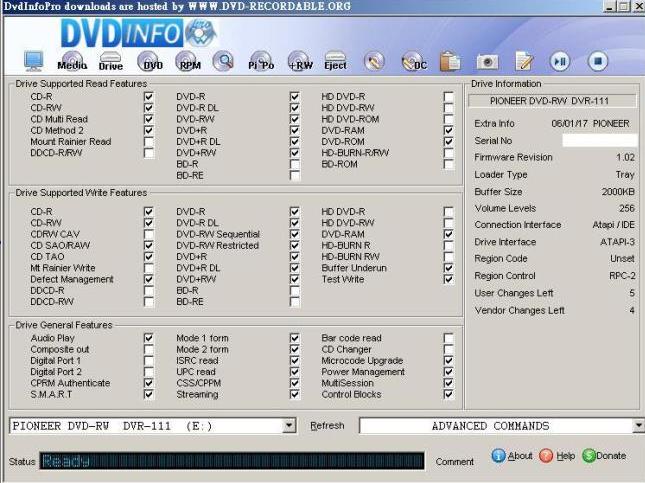
Task: Click the stop button icon in toolbar
Action: [x=597, y=62]
